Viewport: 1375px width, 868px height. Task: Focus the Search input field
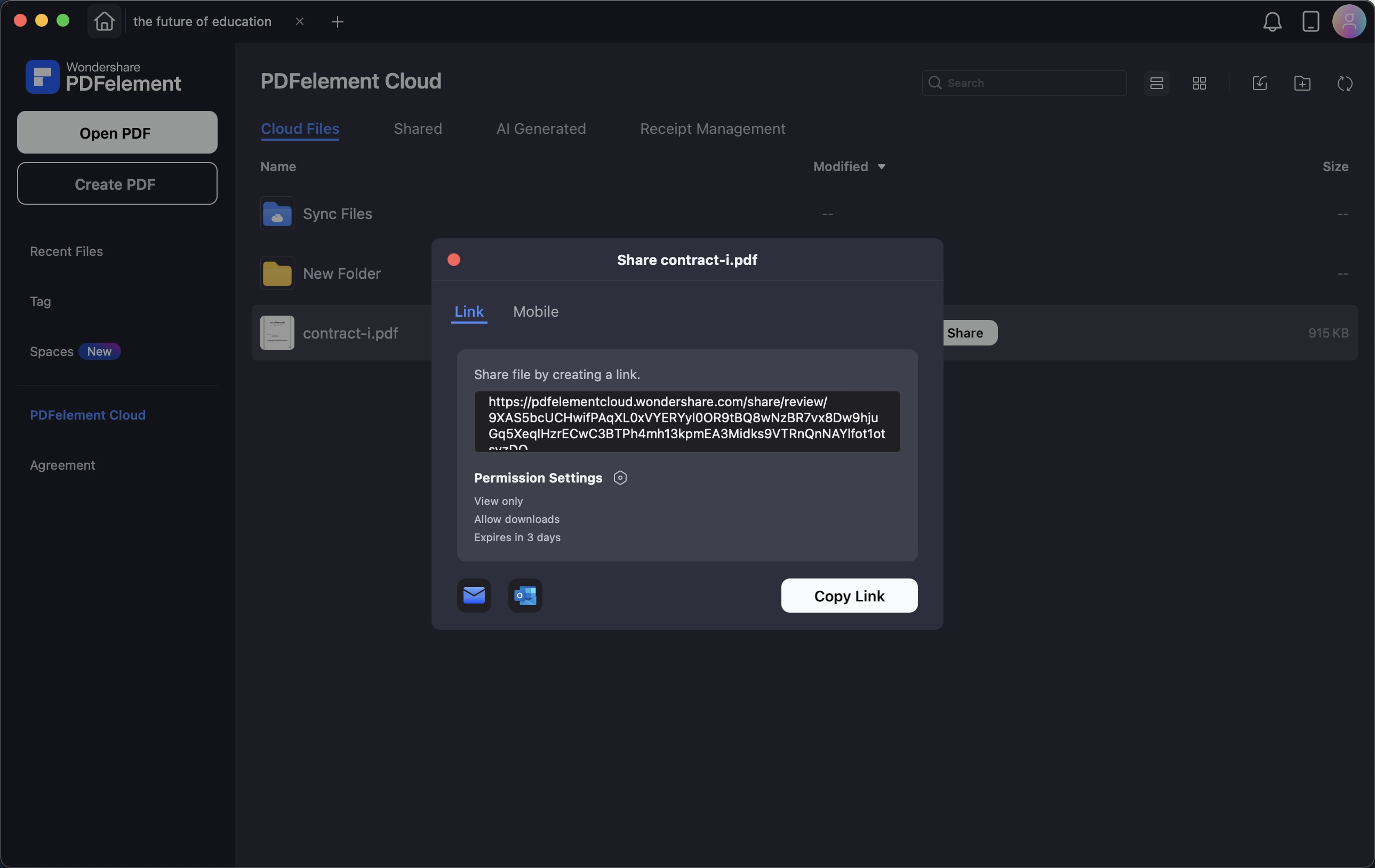[x=1024, y=83]
